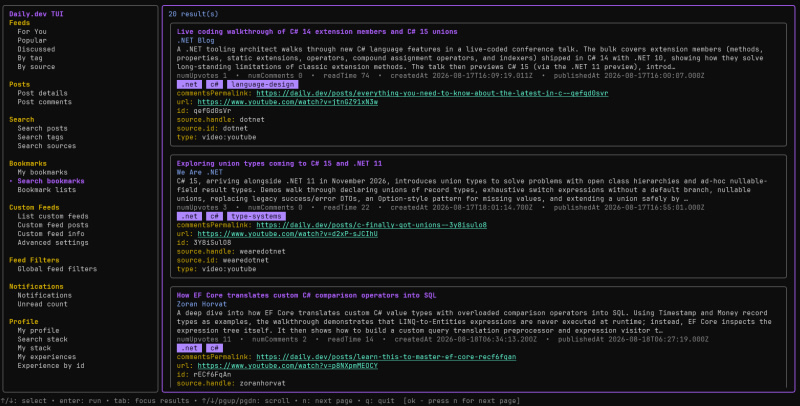Click the id rECf6FqAn value
800x406 pixels.
click(x=212, y=374)
